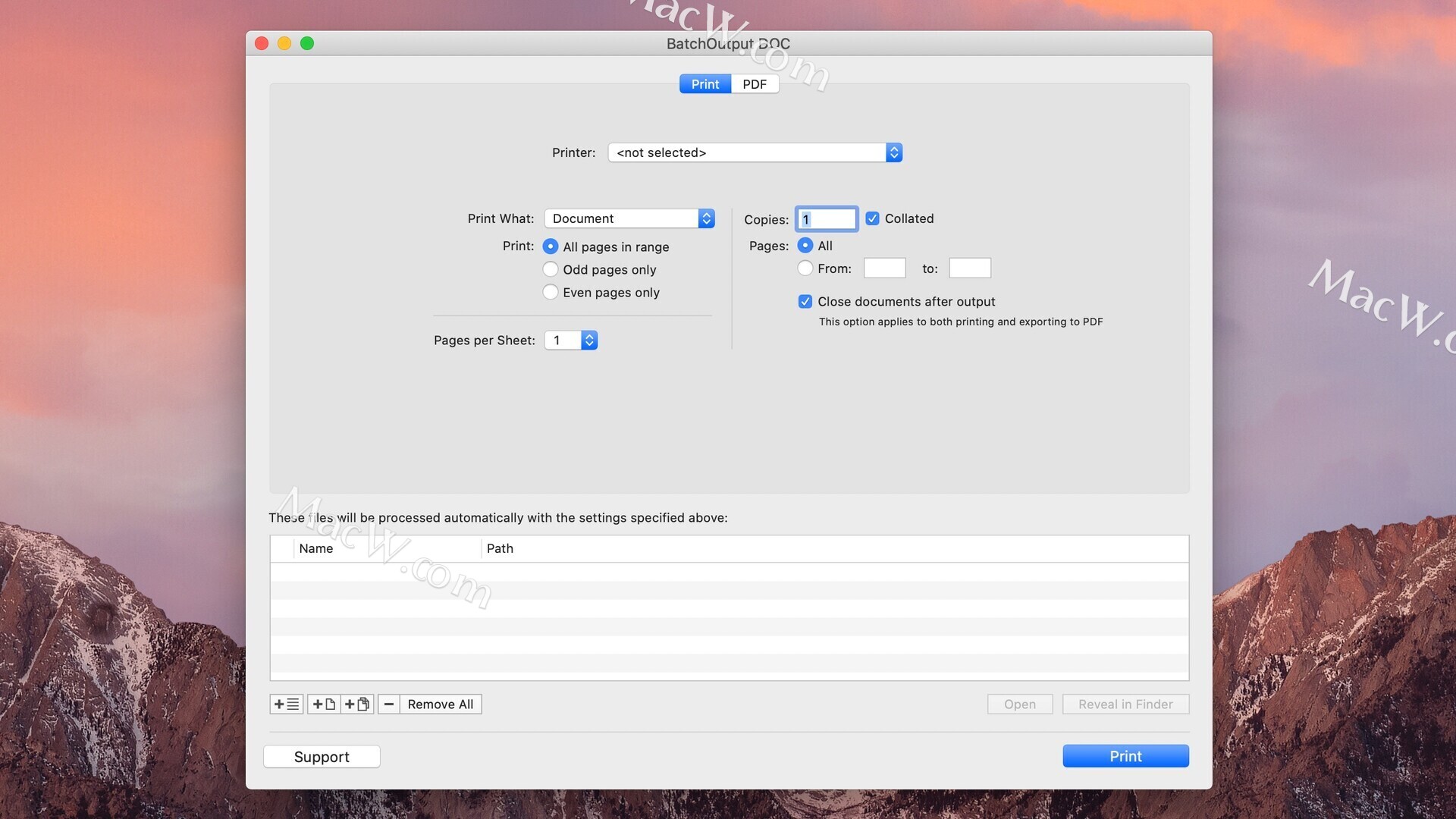Click the From page number field

(885, 268)
